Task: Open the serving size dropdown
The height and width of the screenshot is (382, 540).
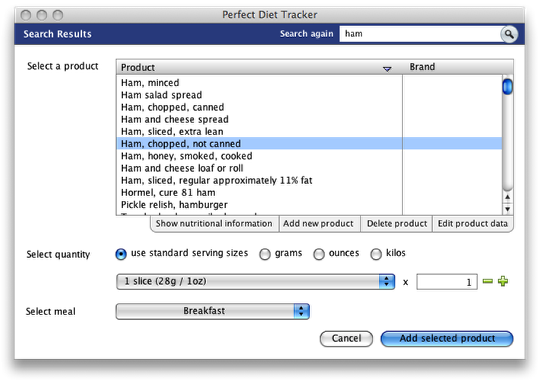Action: 256,281
